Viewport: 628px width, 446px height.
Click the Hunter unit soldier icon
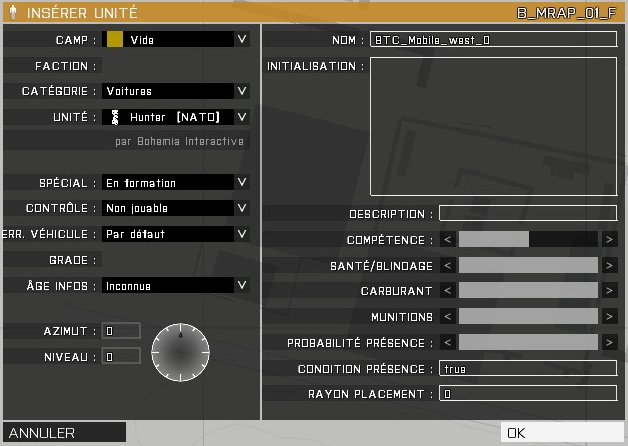[116, 117]
